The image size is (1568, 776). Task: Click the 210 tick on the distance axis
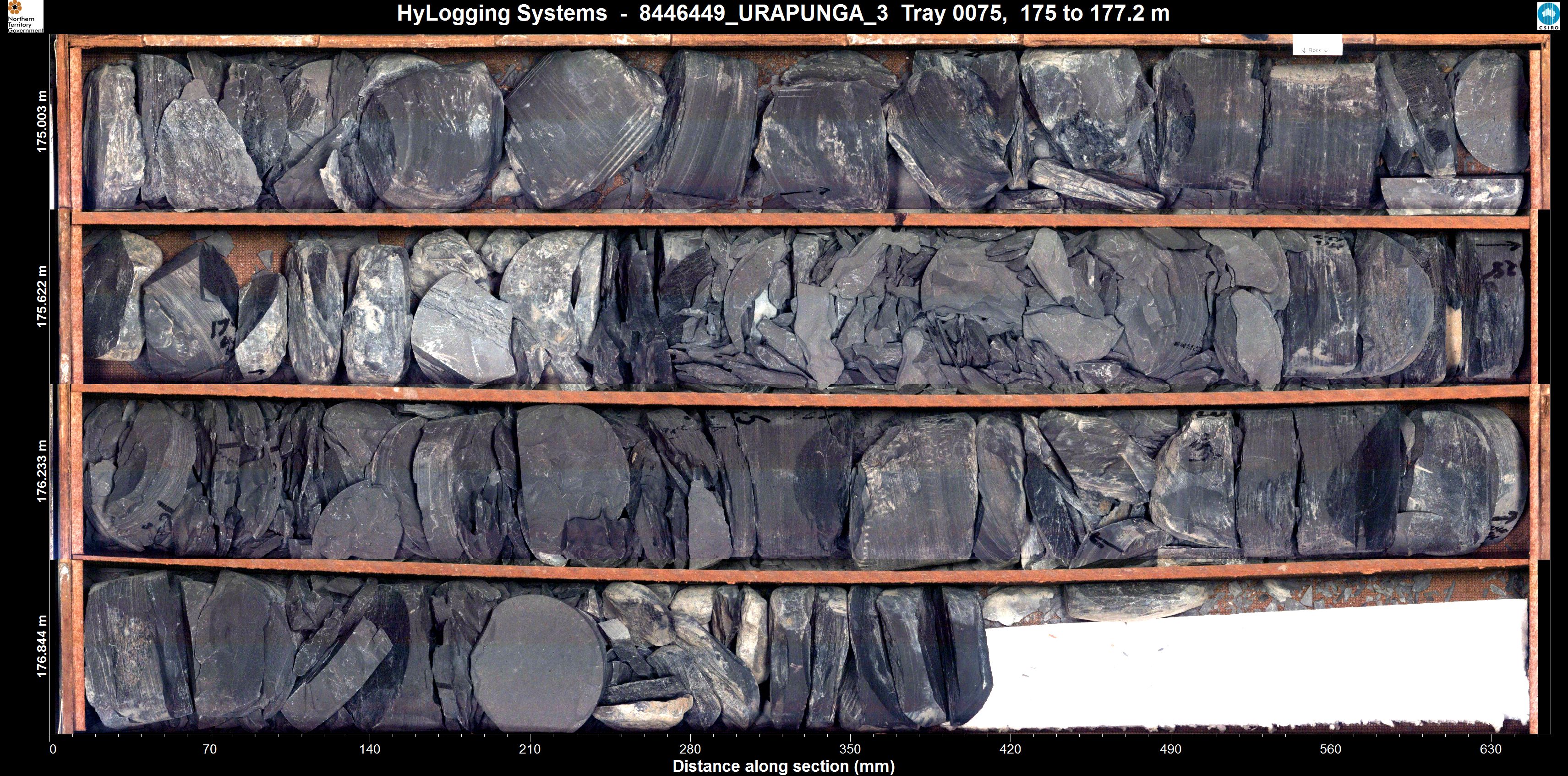click(530, 748)
